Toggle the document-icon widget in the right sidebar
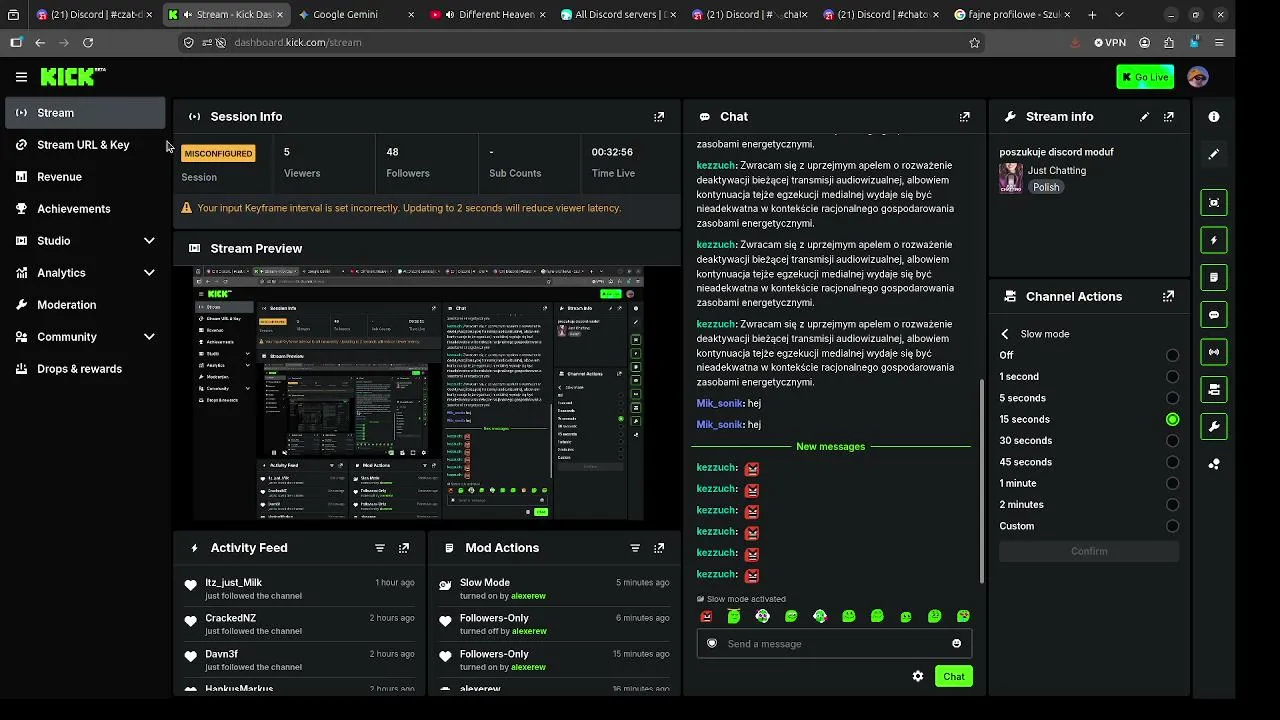The image size is (1280, 720). tap(1214, 277)
